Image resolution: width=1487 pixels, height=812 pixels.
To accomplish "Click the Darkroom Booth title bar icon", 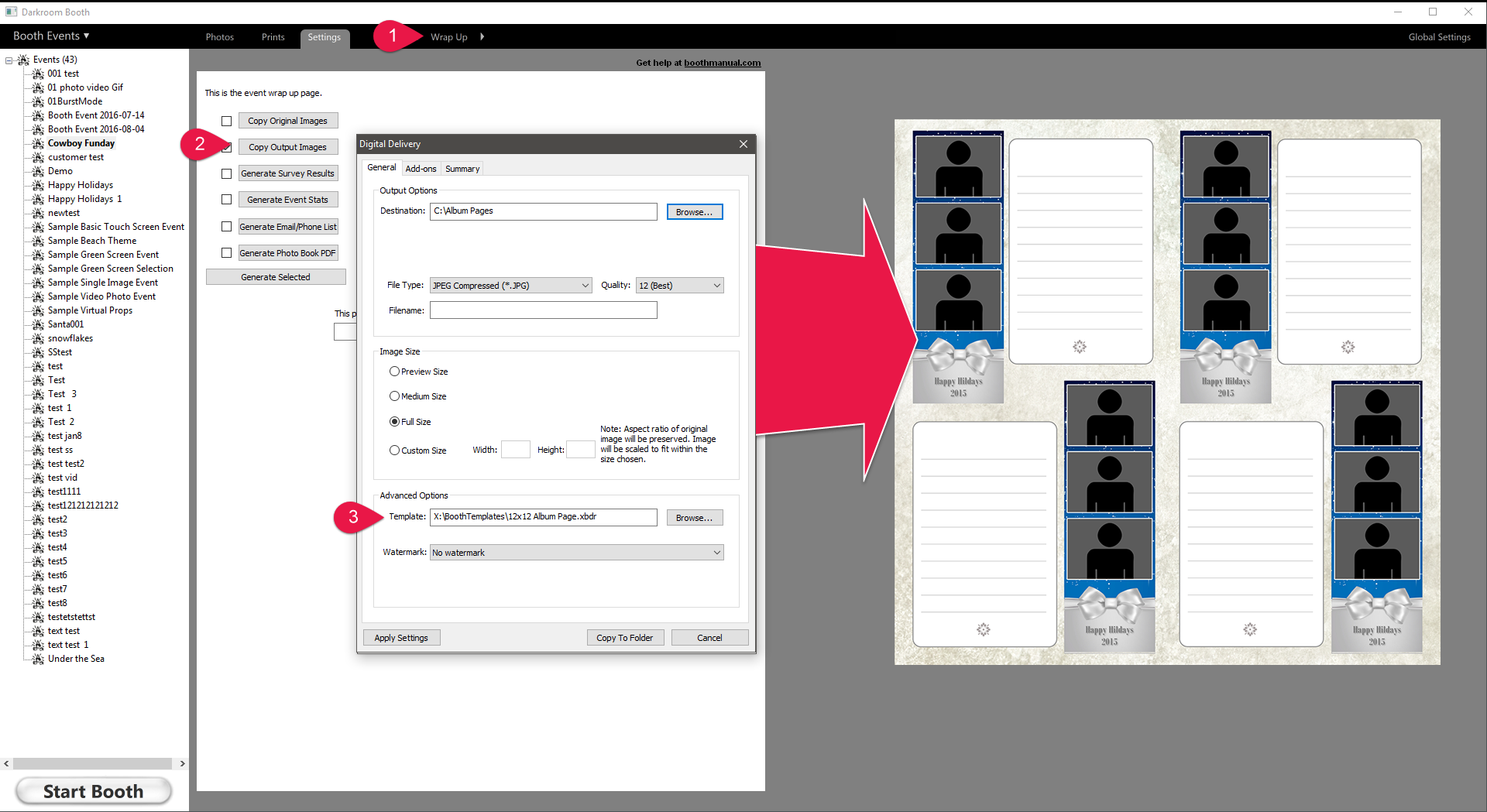I will pyautogui.click(x=11, y=12).
